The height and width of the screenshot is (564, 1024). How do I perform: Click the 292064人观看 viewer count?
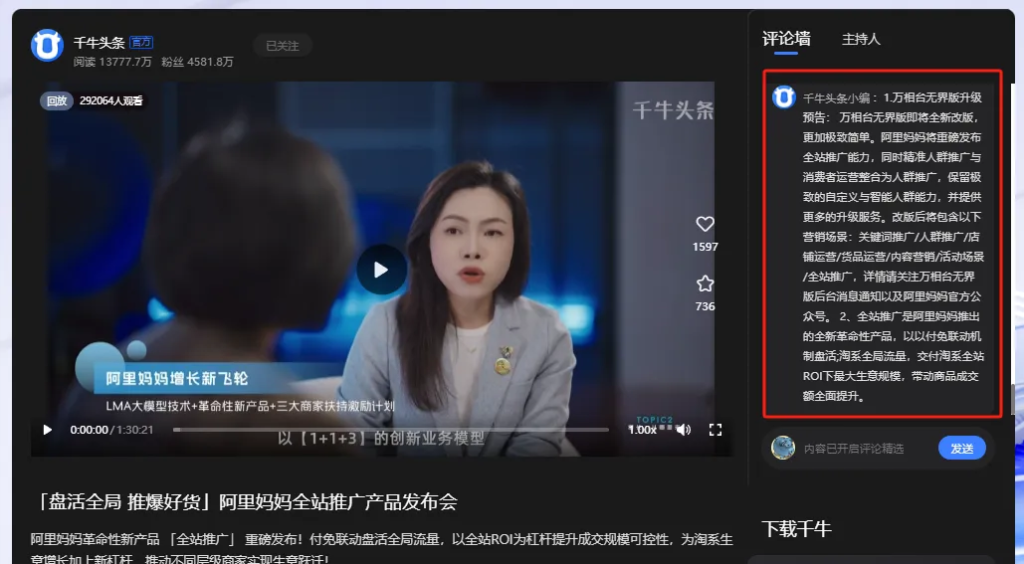(111, 101)
